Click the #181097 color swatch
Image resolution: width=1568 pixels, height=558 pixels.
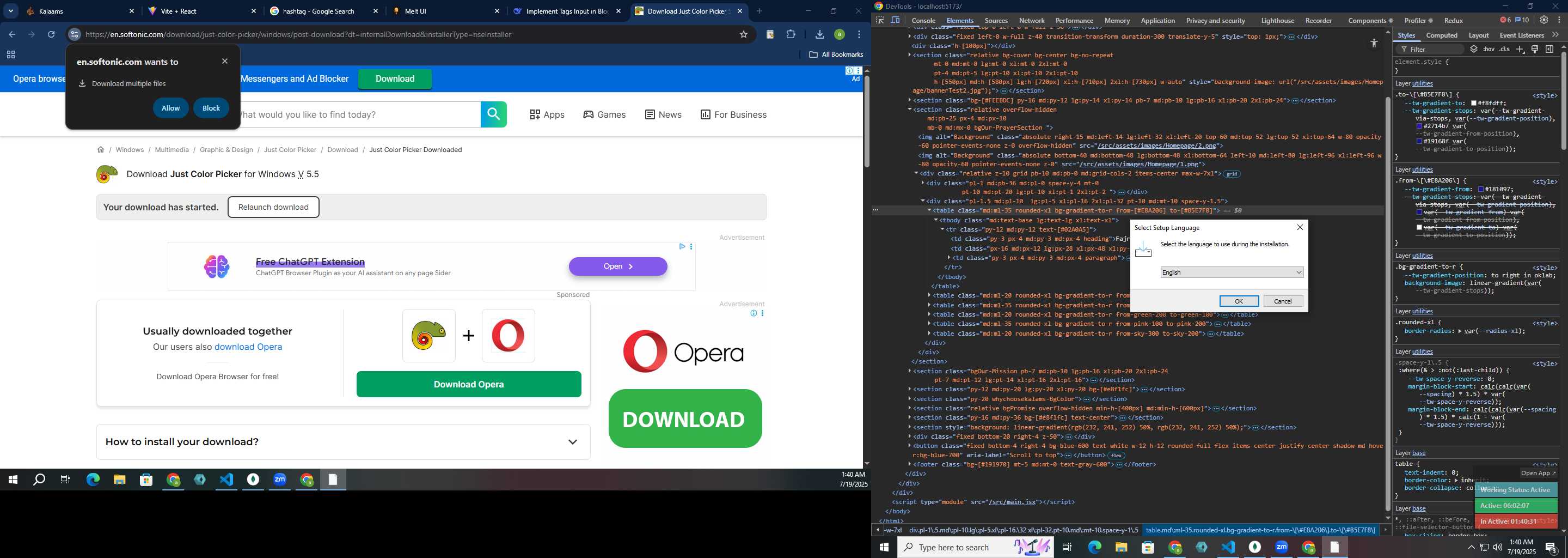click(1481, 190)
